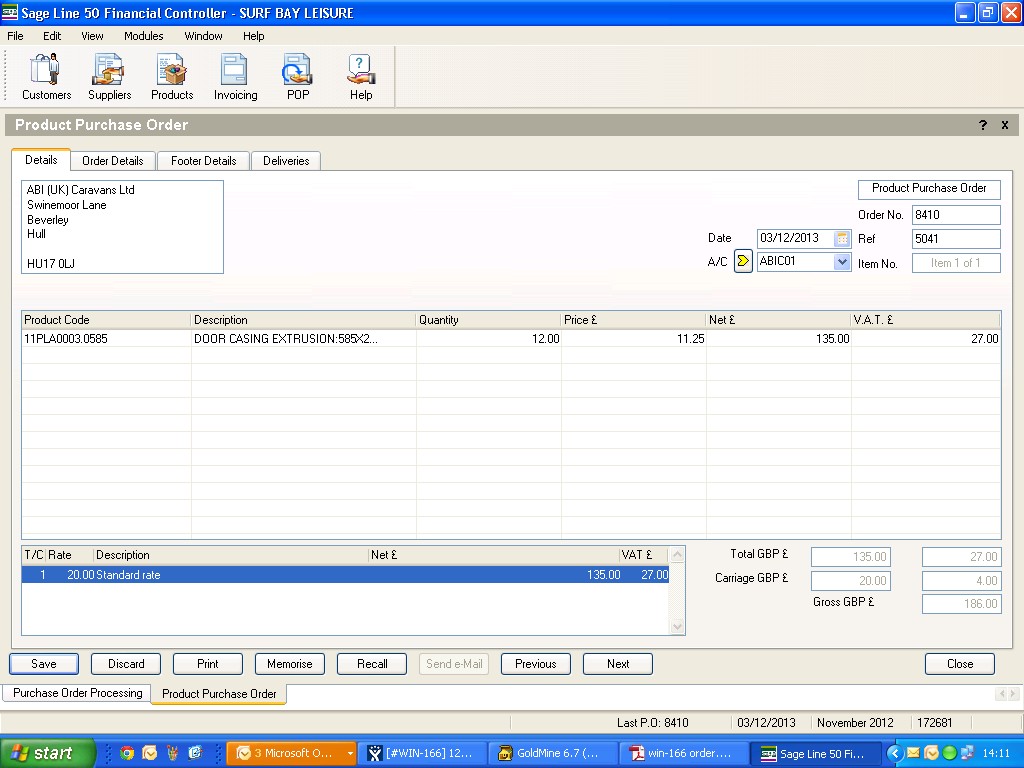Switch to Purchase Order Processing window tab
Image resolution: width=1024 pixels, height=768 pixels.
pos(78,693)
